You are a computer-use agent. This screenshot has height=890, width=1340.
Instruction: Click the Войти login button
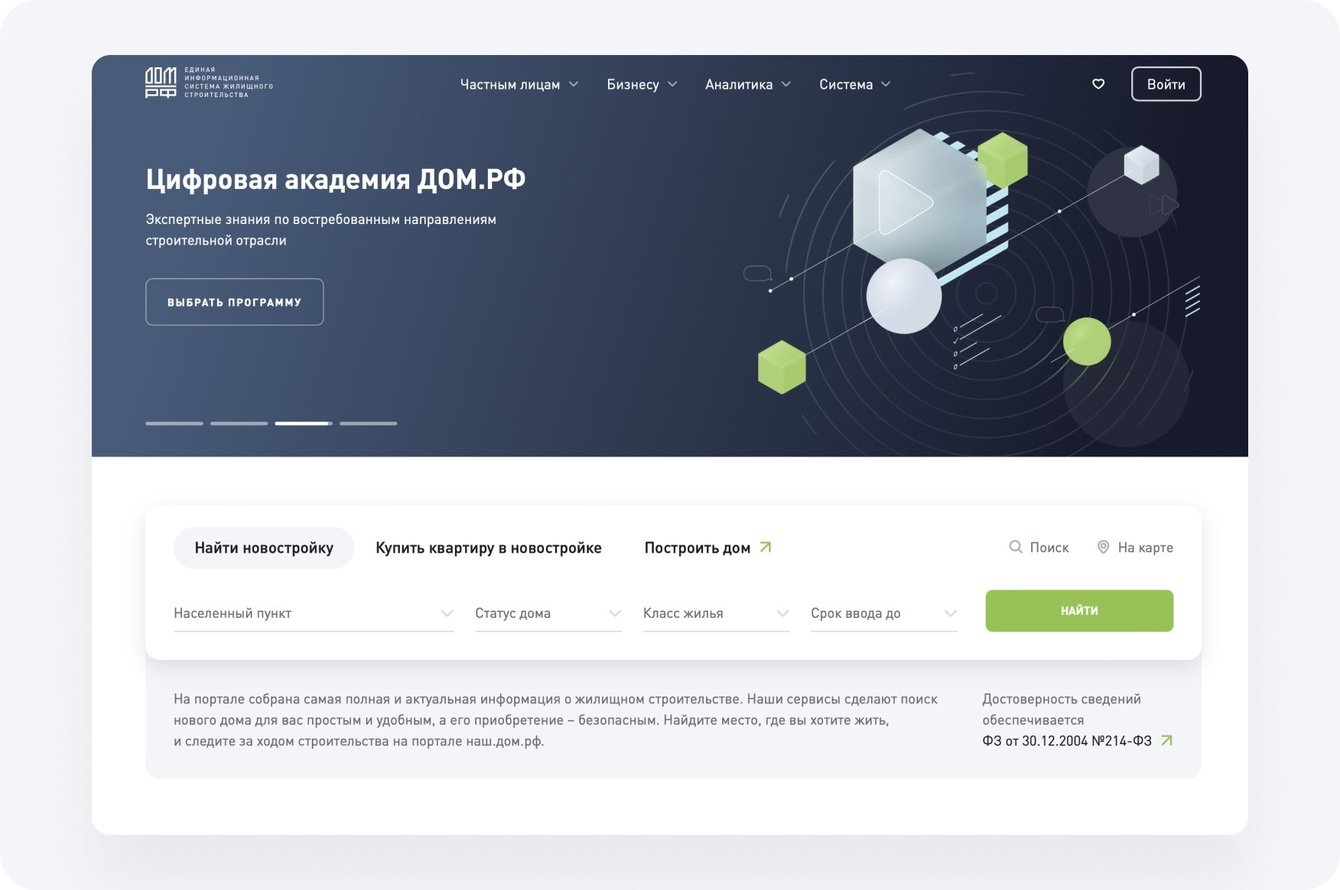coord(1166,84)
